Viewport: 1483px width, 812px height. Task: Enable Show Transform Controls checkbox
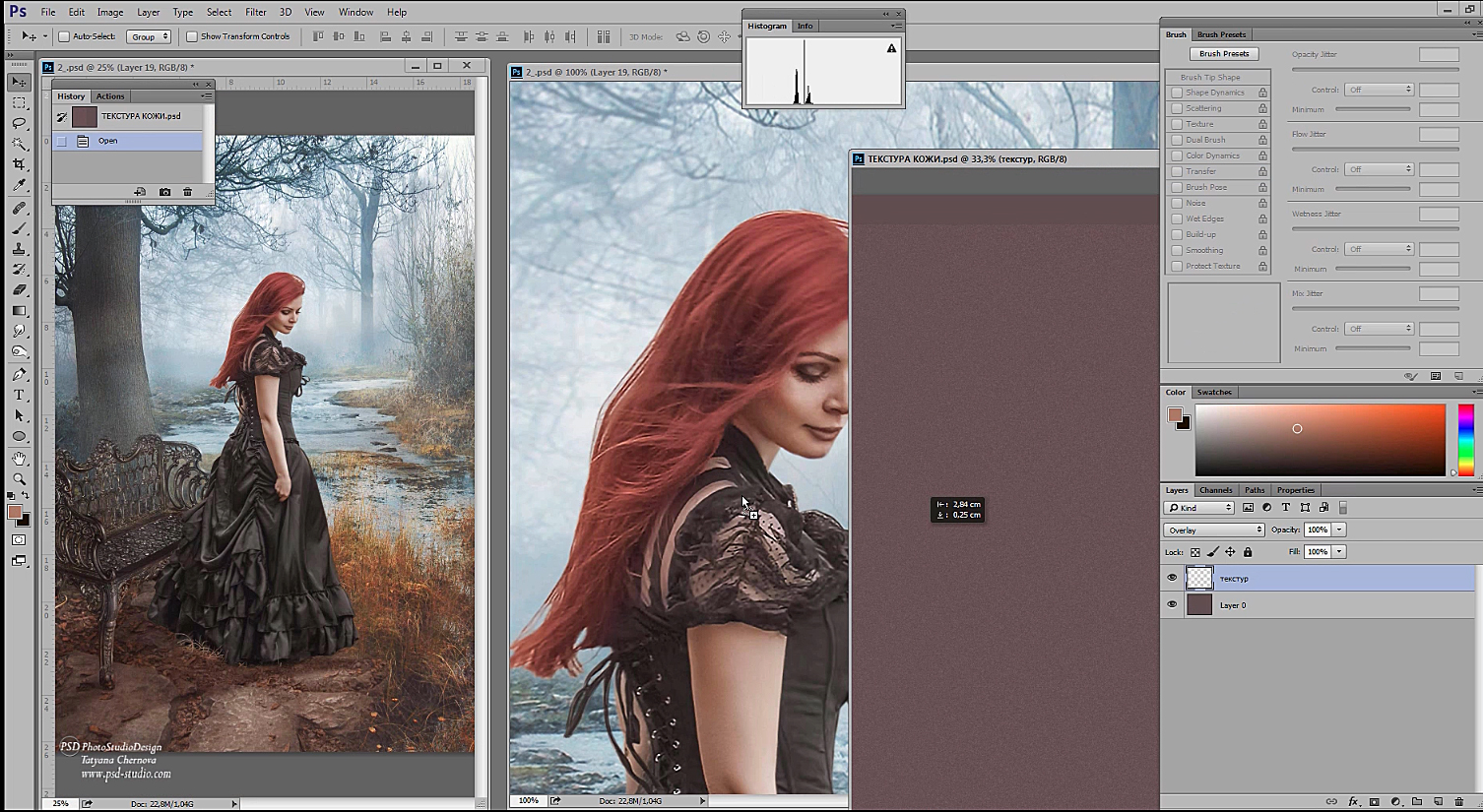(x=192, y=36)
